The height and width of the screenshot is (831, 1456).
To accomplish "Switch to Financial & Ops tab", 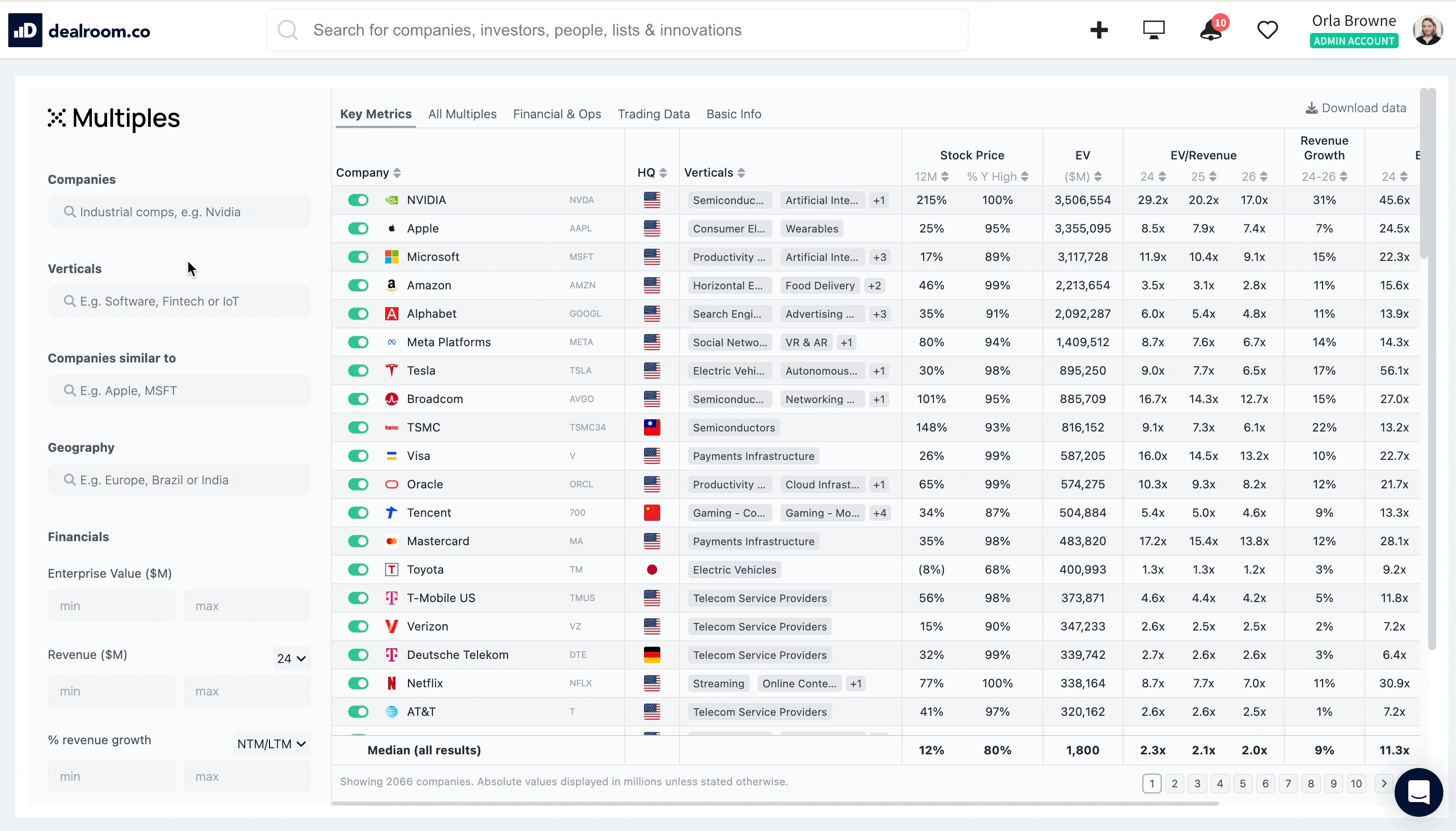I will (557, 114).
